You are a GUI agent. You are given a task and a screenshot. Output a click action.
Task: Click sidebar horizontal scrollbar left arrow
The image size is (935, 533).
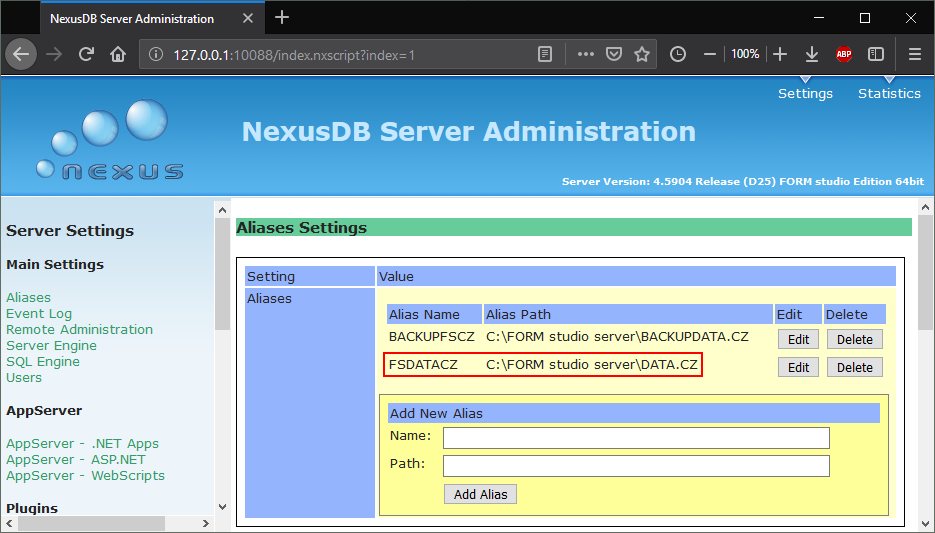9,523
